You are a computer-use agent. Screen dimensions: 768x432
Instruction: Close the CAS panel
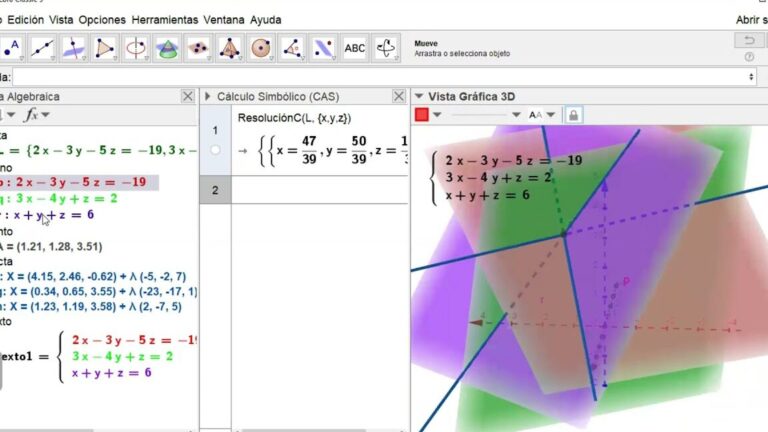tap(399, 96)
